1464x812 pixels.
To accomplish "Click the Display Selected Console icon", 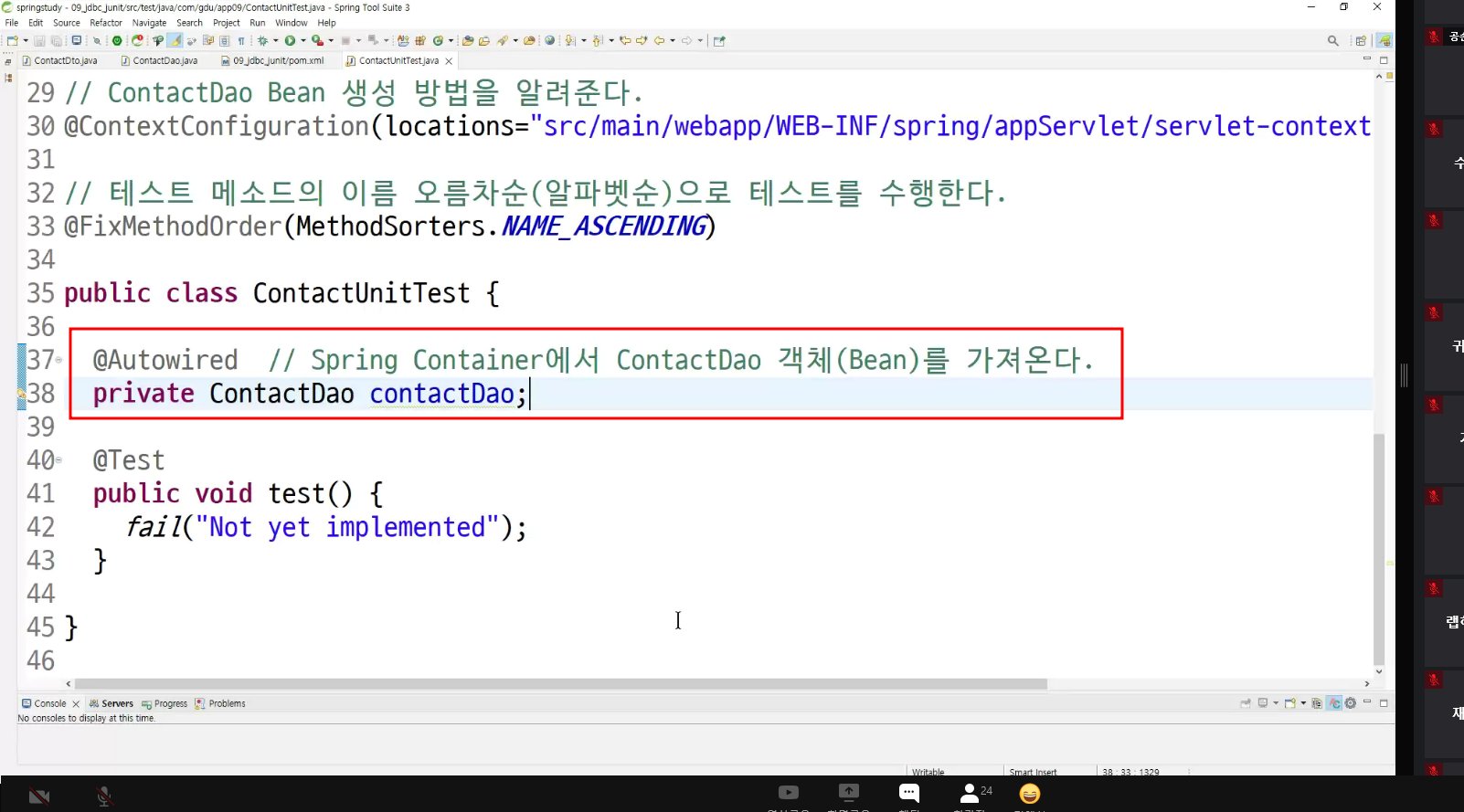I will (1263, 703).
